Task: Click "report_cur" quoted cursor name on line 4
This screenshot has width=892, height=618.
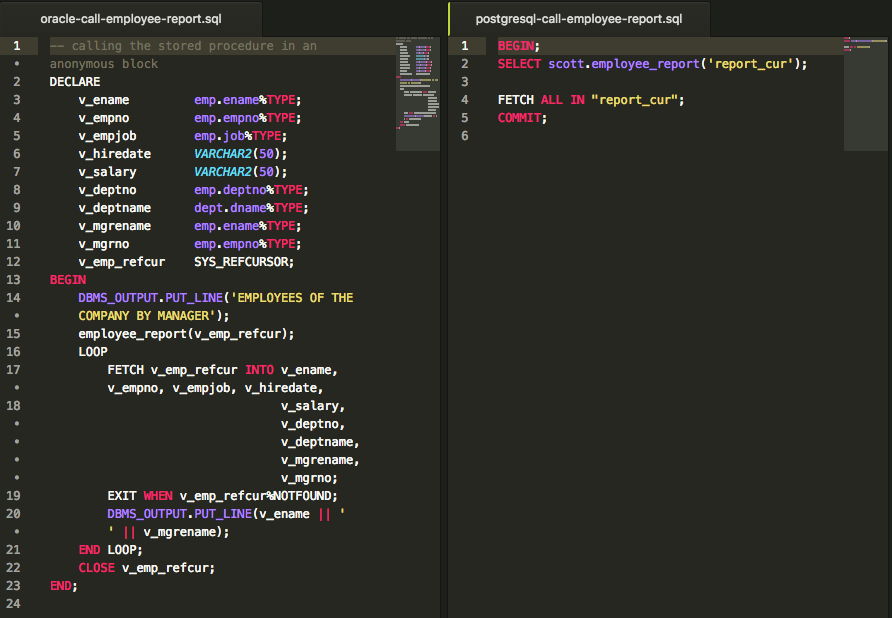Action: (634, 100)
